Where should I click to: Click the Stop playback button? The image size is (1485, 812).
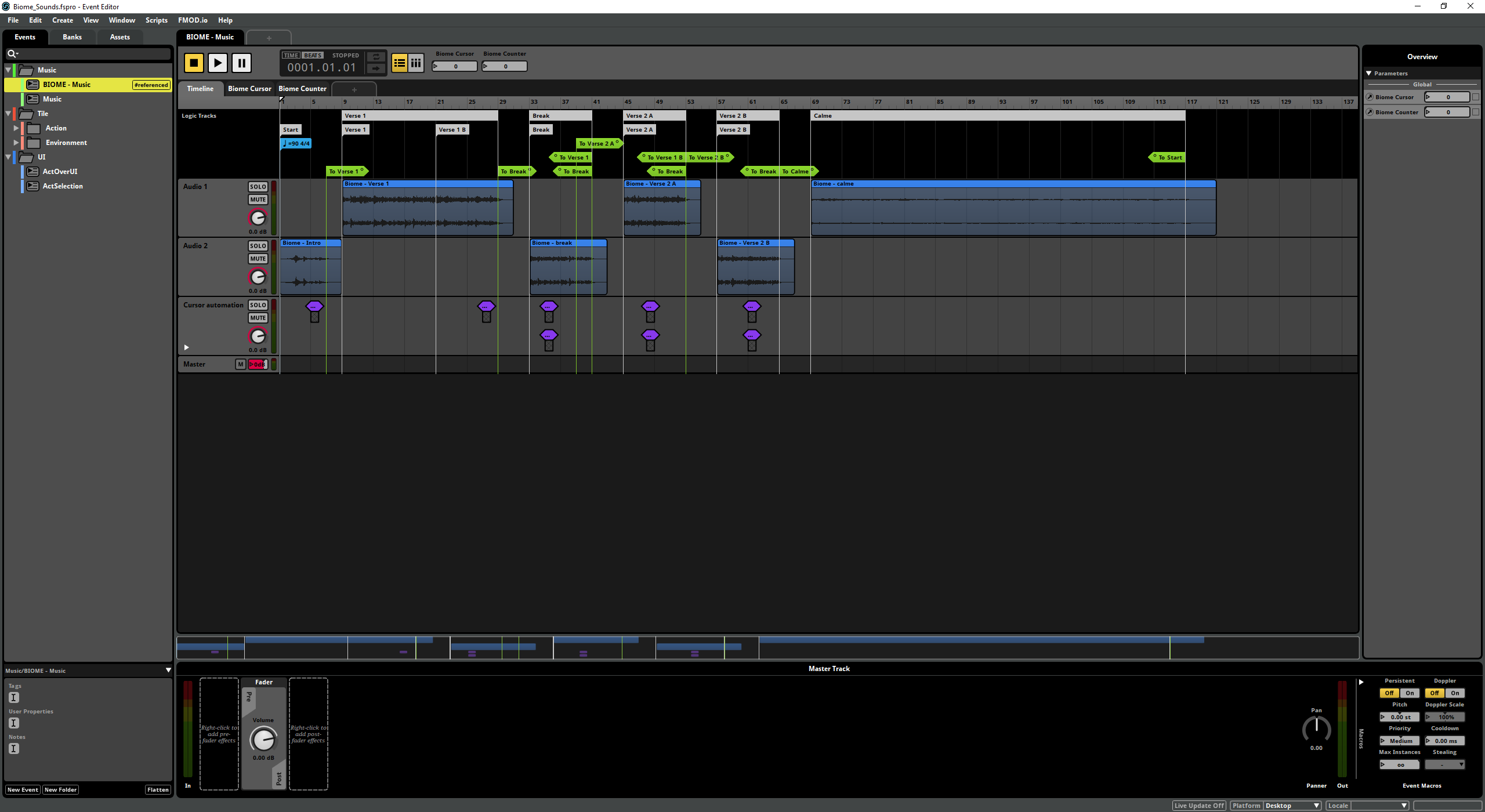pos(194,63)
